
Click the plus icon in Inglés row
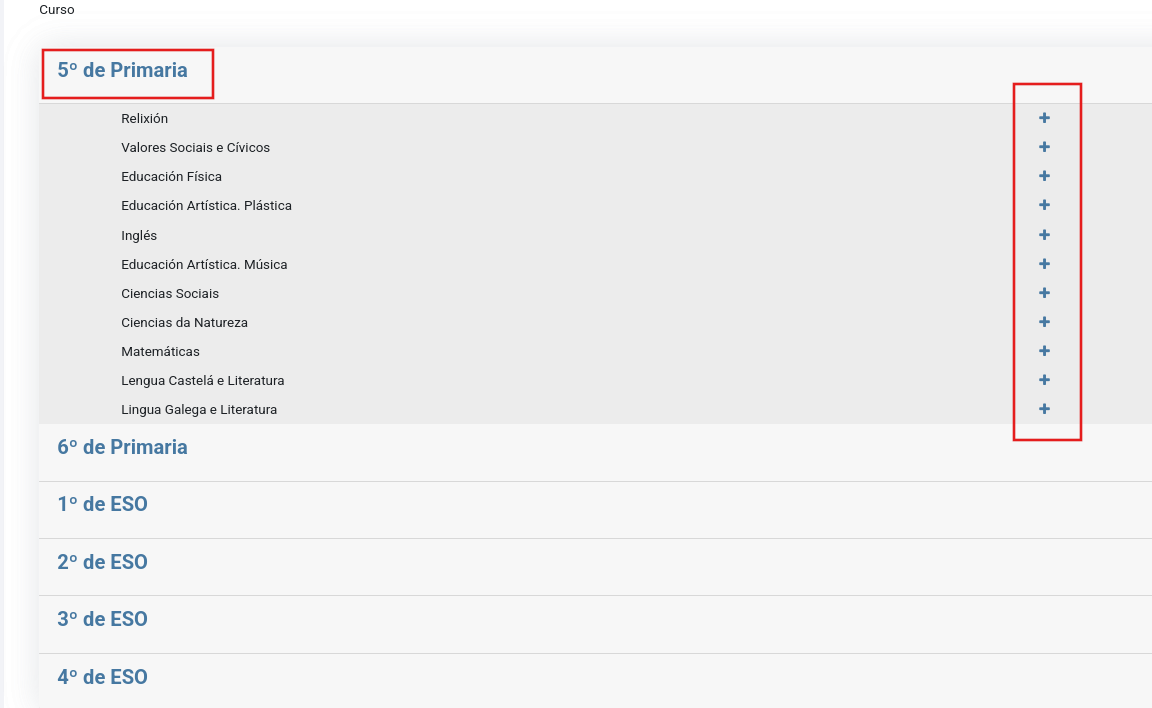(x=1044, y=235)
